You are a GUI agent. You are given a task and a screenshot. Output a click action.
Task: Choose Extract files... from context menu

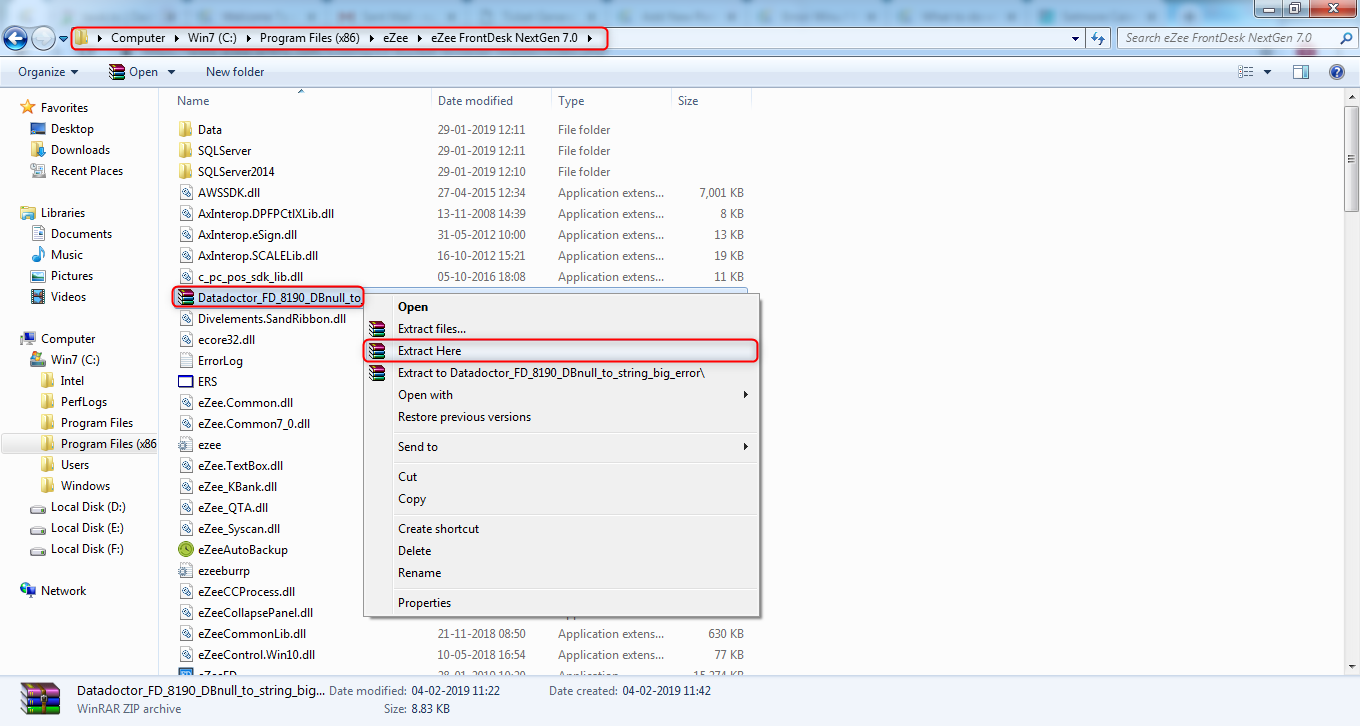point(432,329)
